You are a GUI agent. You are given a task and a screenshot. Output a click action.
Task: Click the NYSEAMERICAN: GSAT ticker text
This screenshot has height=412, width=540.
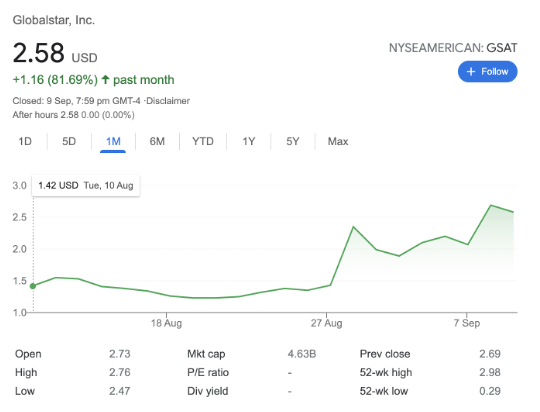click(x=453, y=48)
